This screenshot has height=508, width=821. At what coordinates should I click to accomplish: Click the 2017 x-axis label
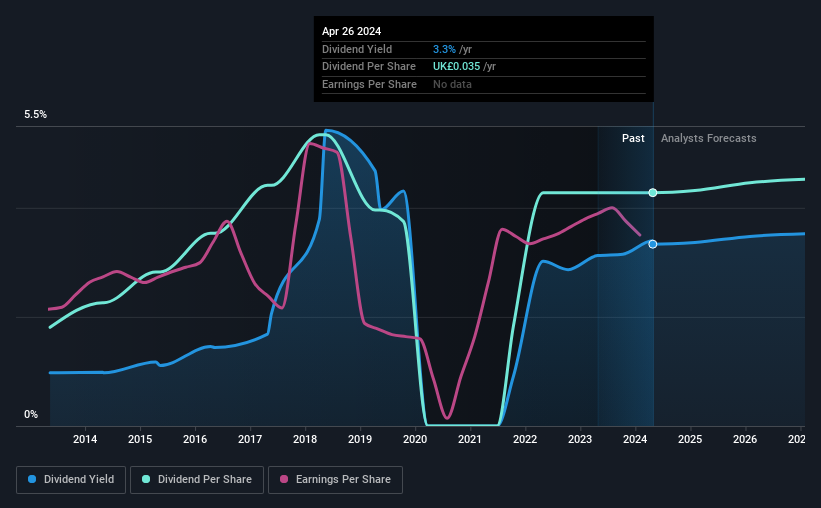[x=250, y=439]
